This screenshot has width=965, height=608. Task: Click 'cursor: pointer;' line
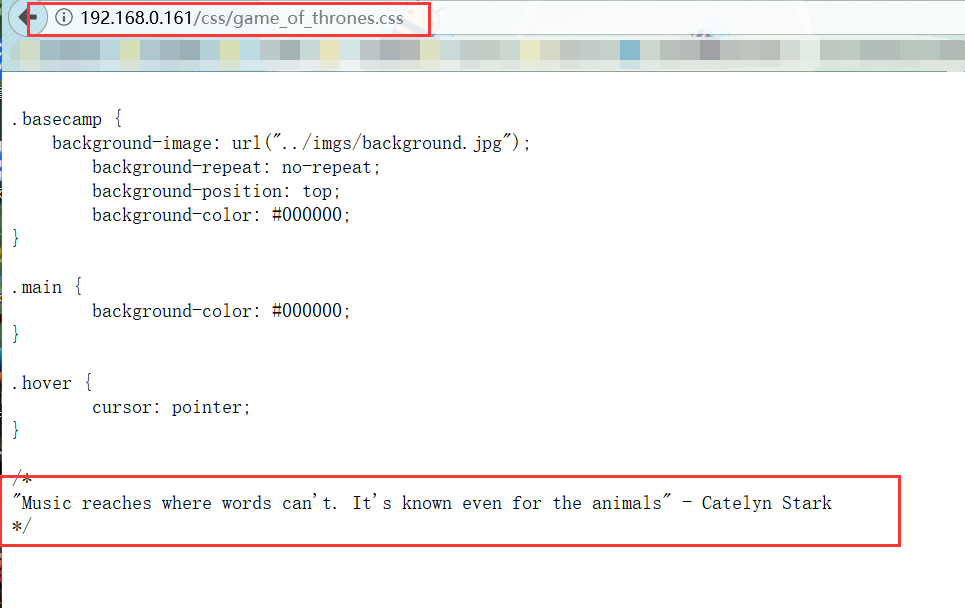171,407
